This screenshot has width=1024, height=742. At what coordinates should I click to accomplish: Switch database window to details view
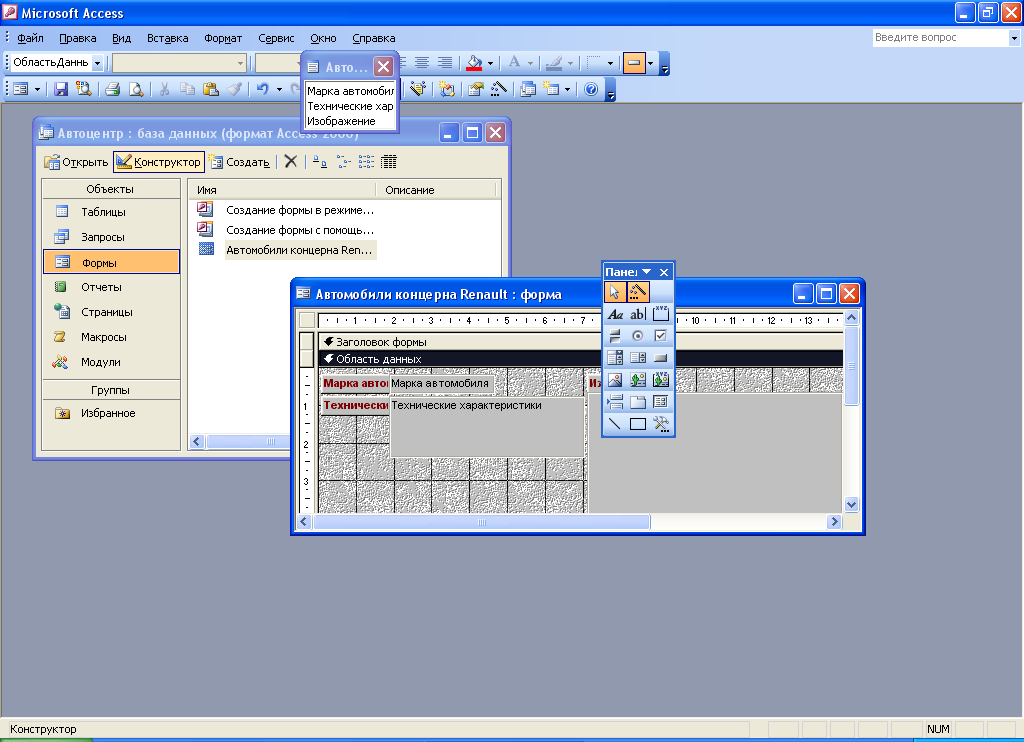coord(389,161)
